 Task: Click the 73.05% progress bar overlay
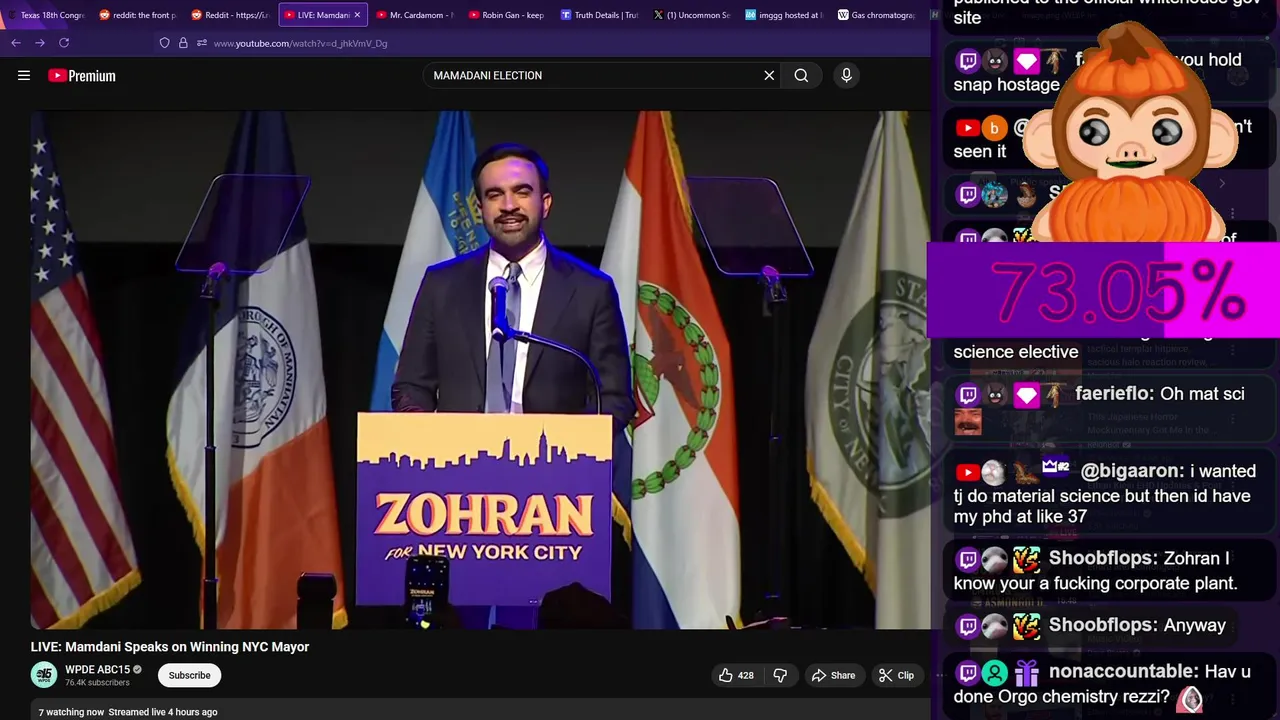pos(1104,291)
